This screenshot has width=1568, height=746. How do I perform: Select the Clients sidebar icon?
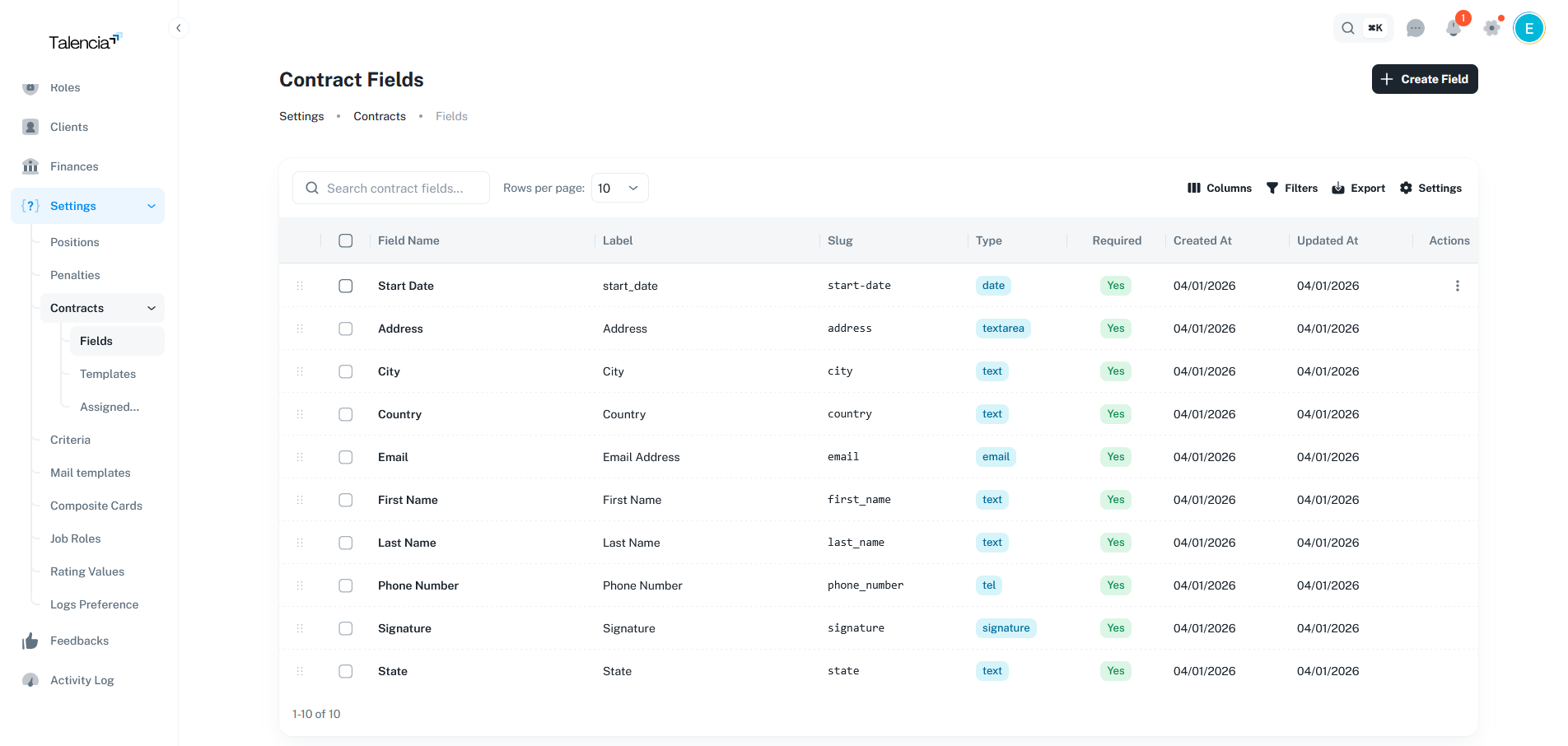[x=30, y=127]
